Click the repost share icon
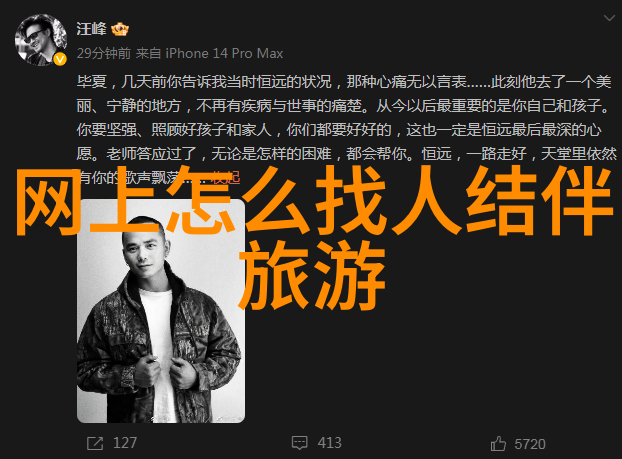 [x=95, y=443]
